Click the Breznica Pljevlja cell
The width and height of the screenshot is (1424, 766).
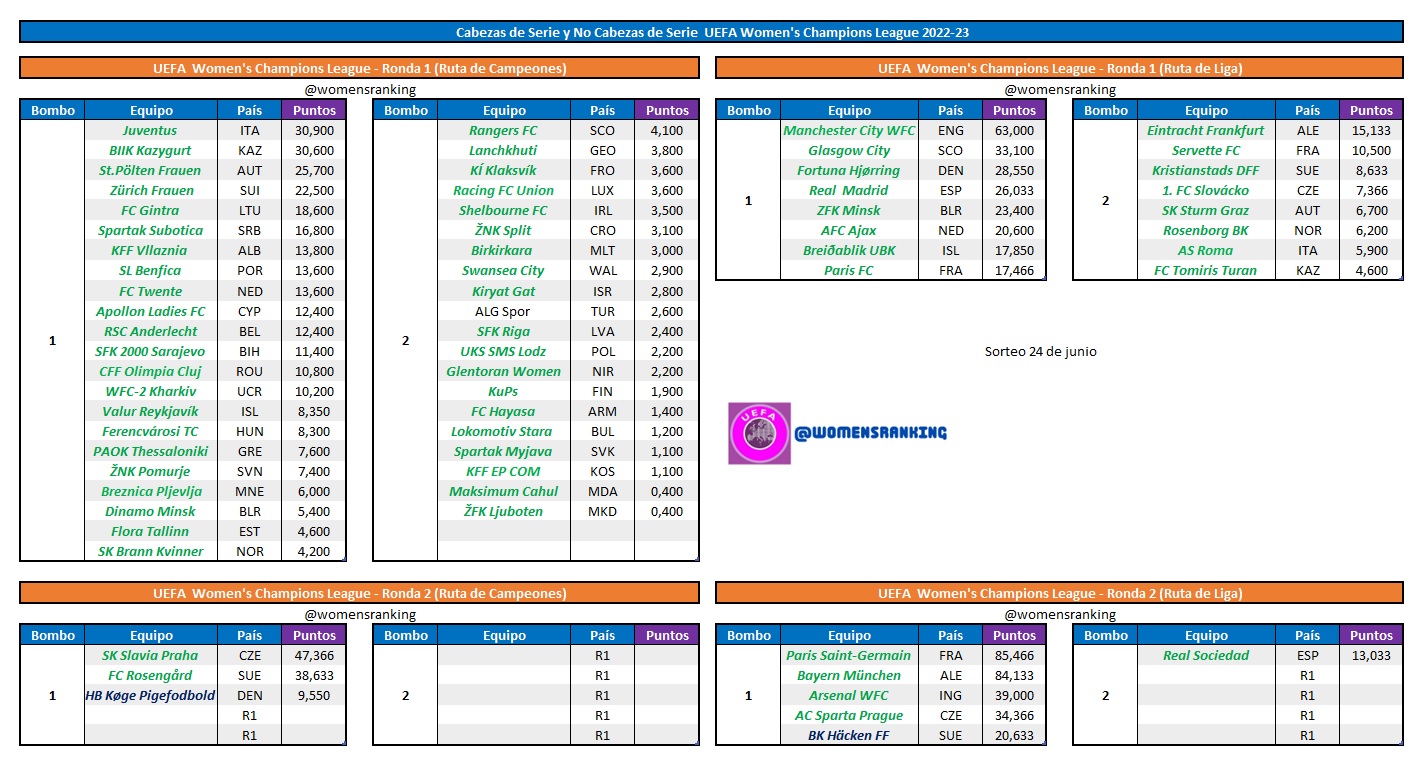151,491
